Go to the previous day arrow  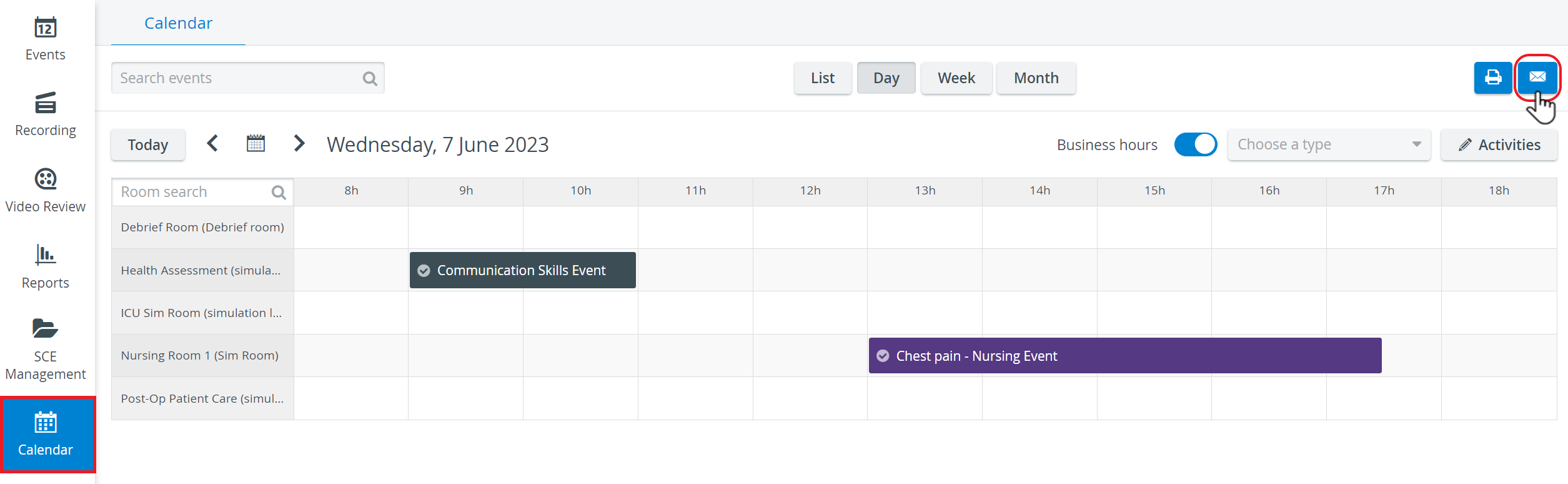click(212, 144)
